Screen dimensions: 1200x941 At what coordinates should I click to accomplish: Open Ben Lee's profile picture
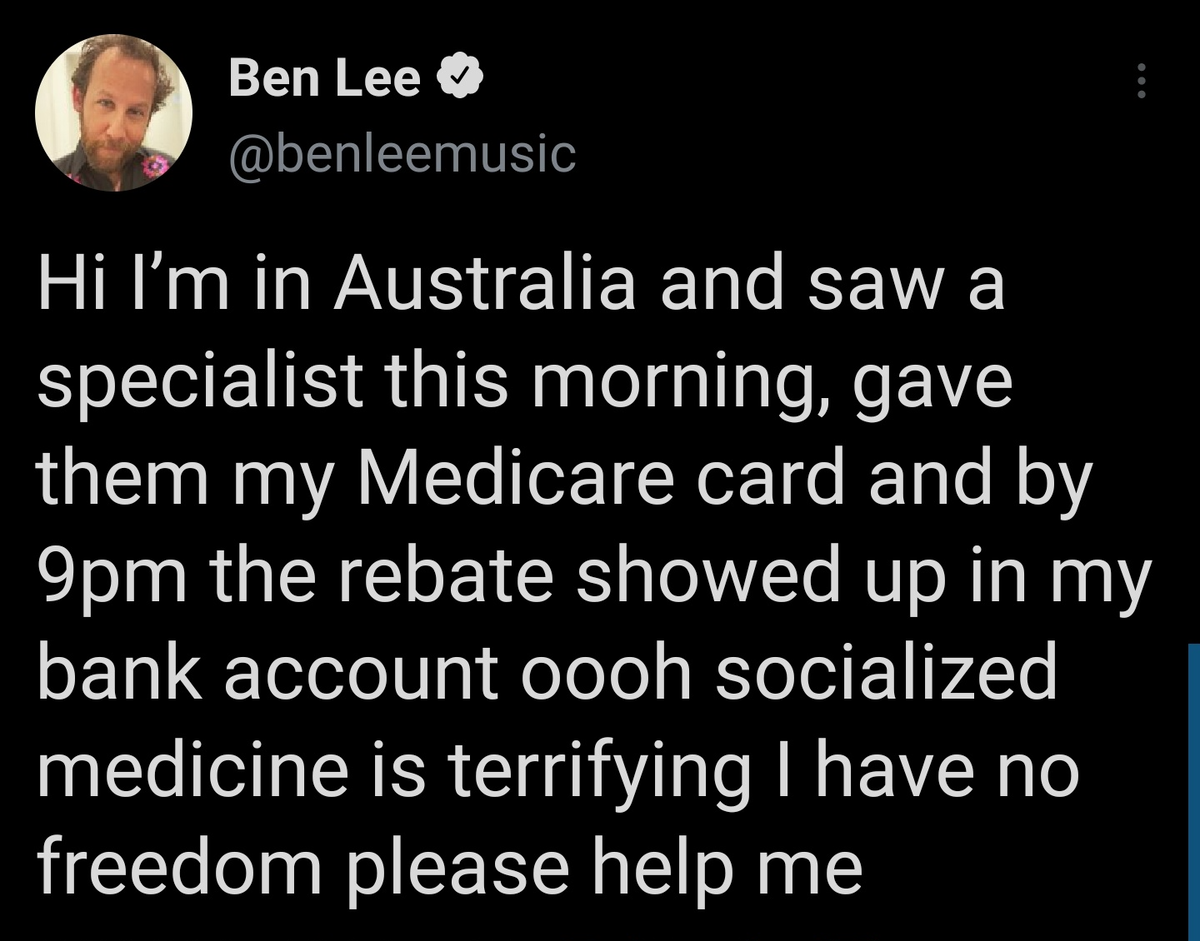coord(113,114)
